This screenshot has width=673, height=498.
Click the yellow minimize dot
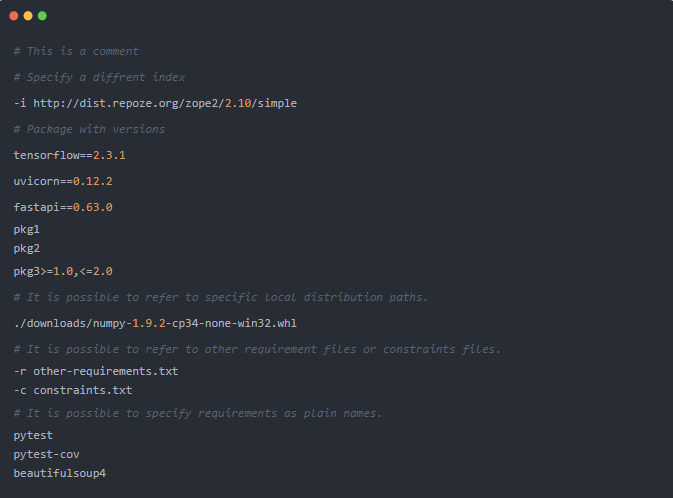pyautogui.click(x=28, y=16)
